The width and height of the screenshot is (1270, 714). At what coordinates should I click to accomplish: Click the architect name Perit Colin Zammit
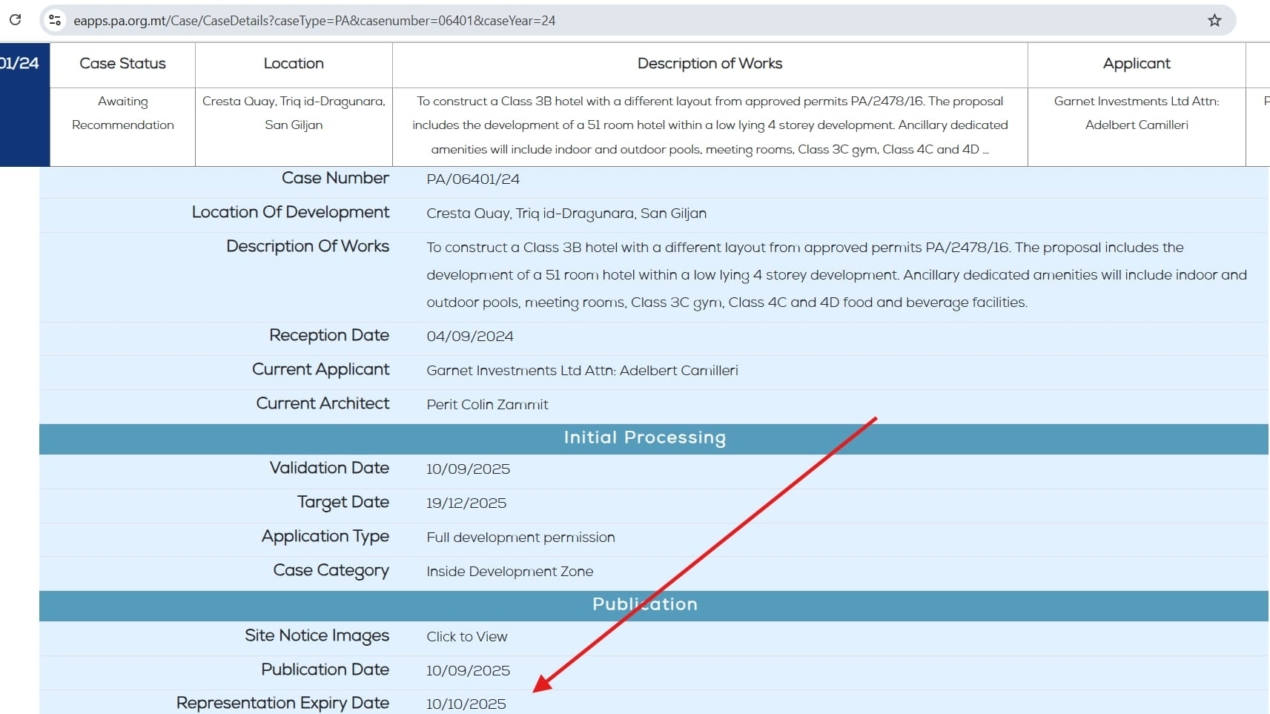tap(487, 405)
